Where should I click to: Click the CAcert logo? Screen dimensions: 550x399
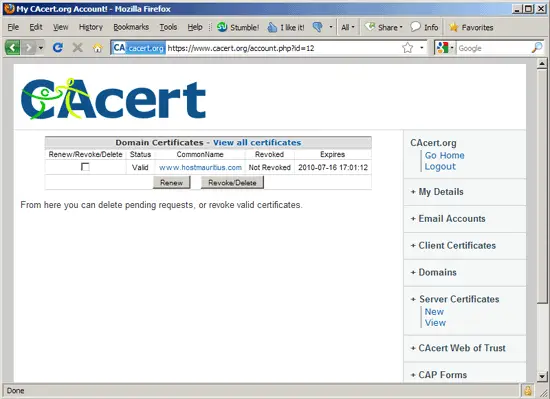tap(113, 99)
